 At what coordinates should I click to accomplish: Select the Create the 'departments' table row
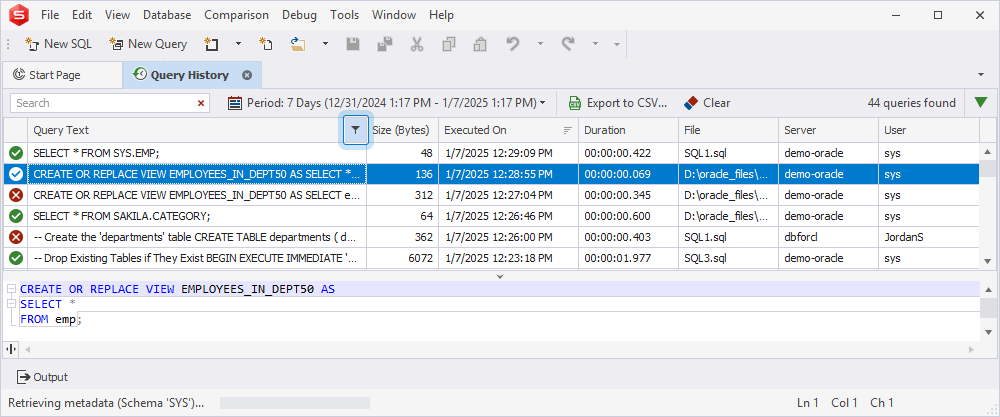tap(492, 237)
